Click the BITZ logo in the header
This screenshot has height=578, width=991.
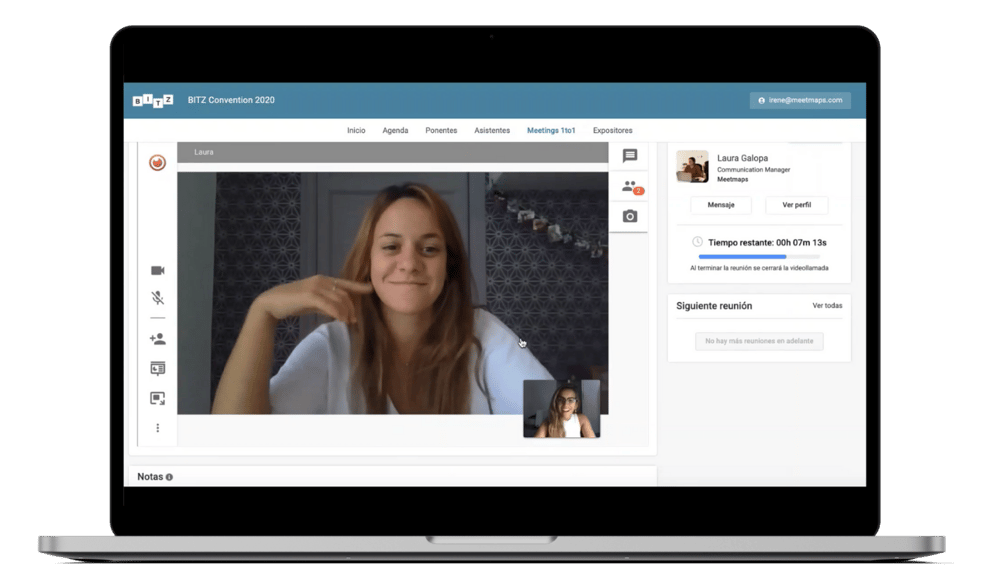(x=153, y=100)
